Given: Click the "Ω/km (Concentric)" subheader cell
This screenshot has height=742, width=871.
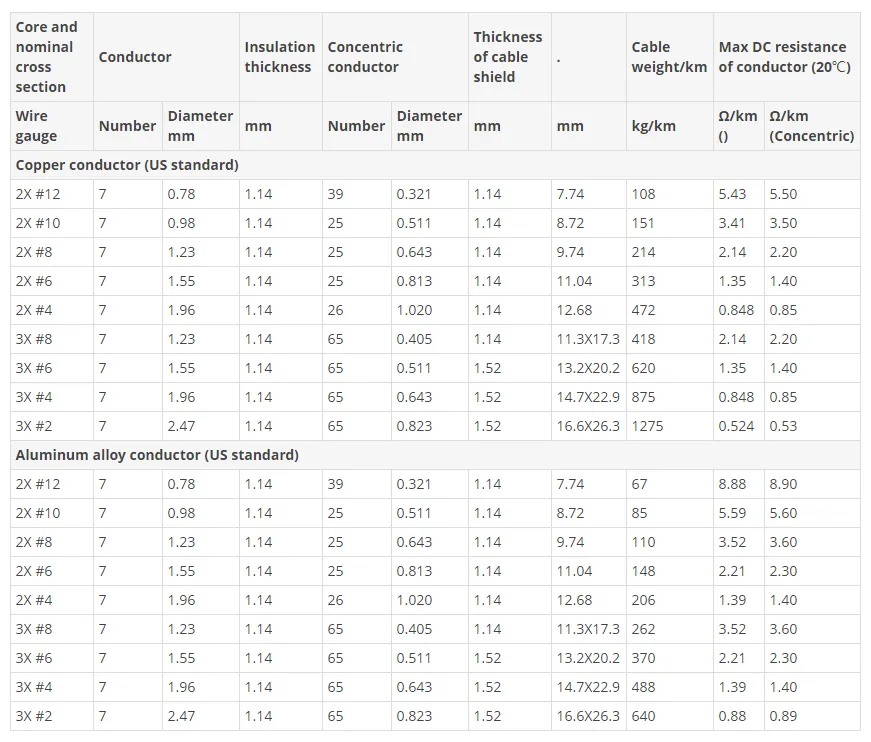Looking at the screenshot, I should point(811,126).
